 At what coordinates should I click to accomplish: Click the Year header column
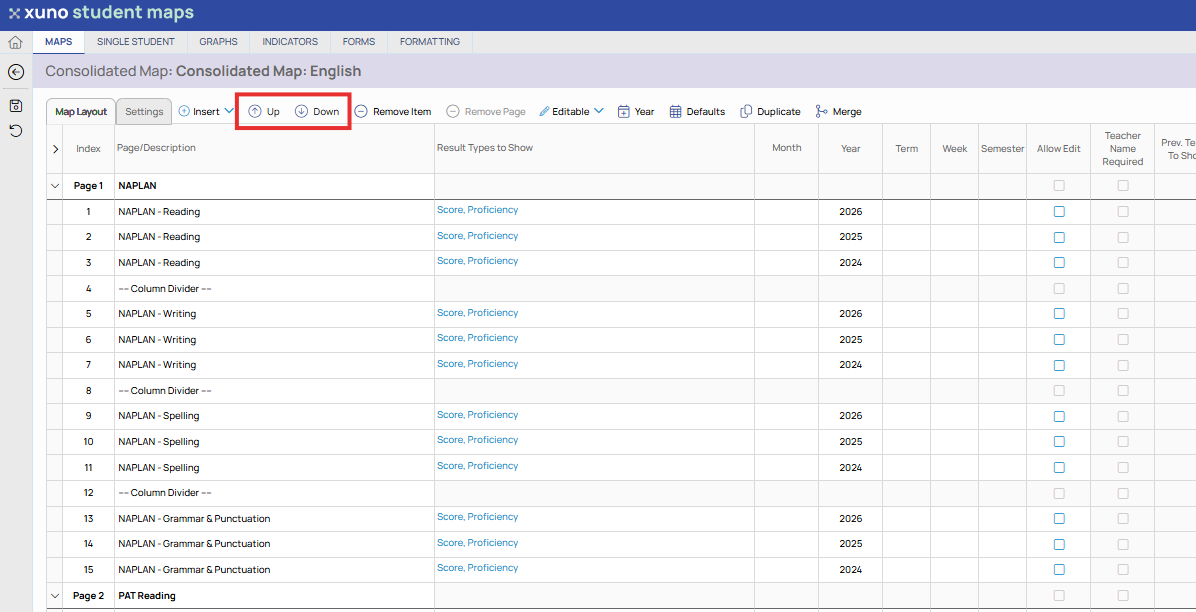click(850, 149)
